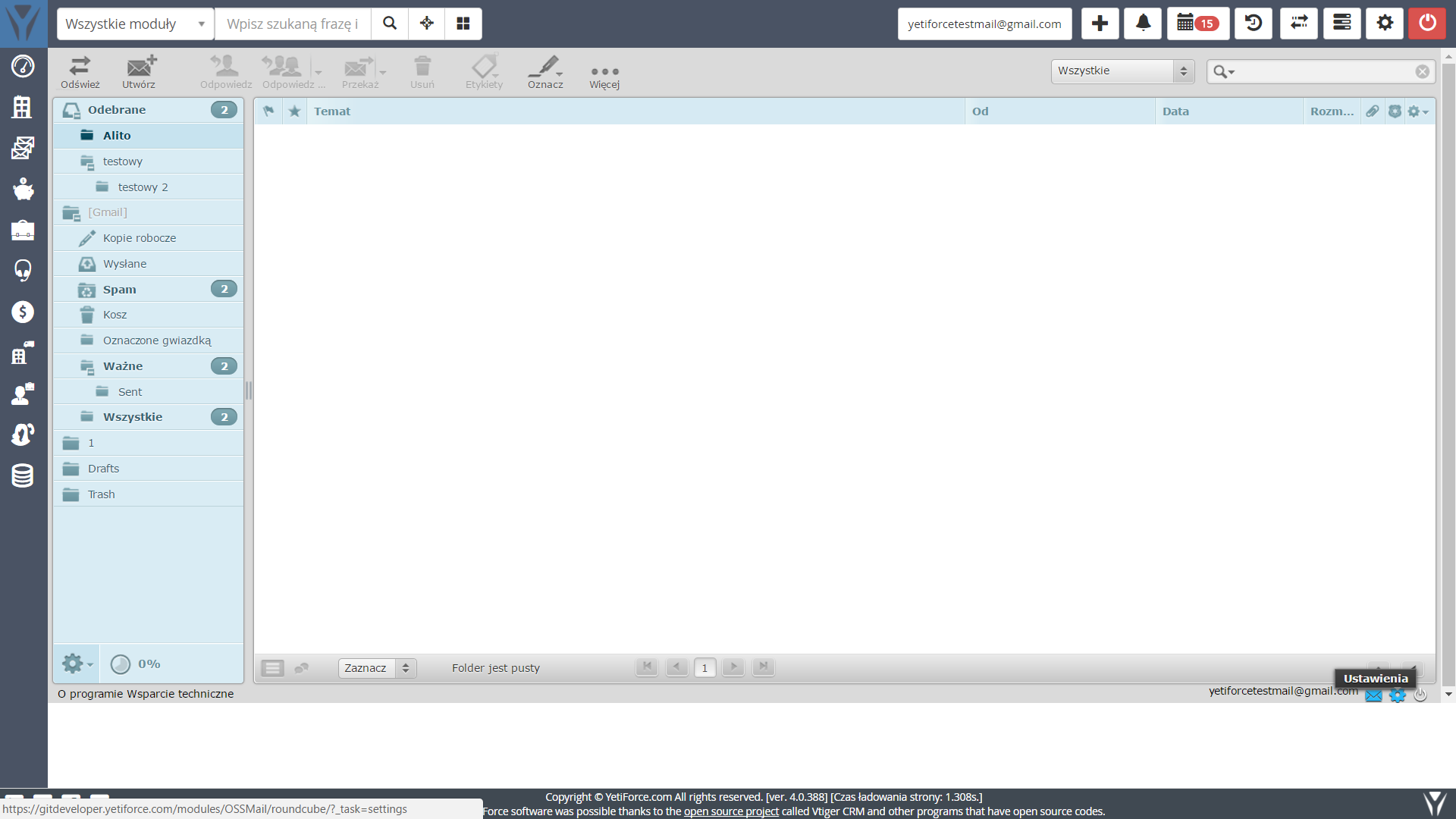The height and width of the screenshot is (819, 1456).
Task: Click the blue mail envelope icon at bottom
Action: click(x=1373, y=695)
